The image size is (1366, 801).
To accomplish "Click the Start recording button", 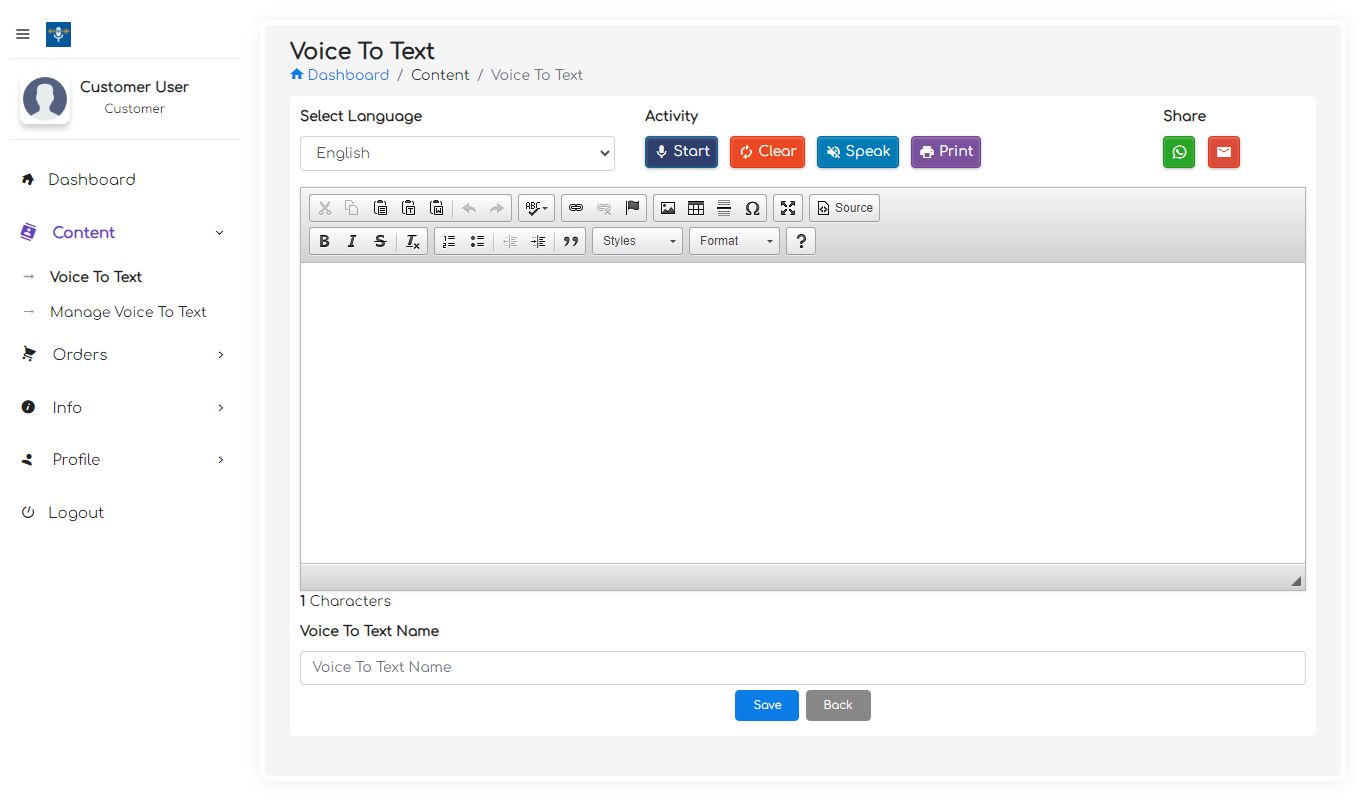I will point(681,152).
